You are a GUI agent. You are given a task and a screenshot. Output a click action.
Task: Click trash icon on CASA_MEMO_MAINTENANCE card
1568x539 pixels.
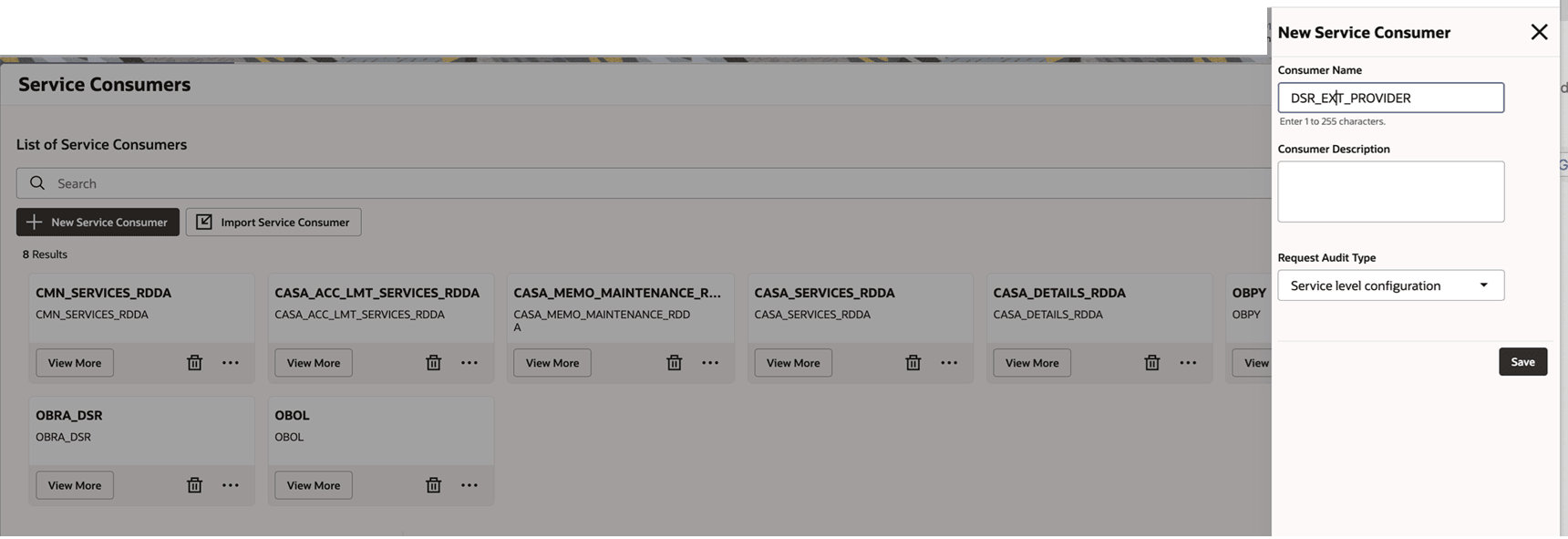(674, 363)
